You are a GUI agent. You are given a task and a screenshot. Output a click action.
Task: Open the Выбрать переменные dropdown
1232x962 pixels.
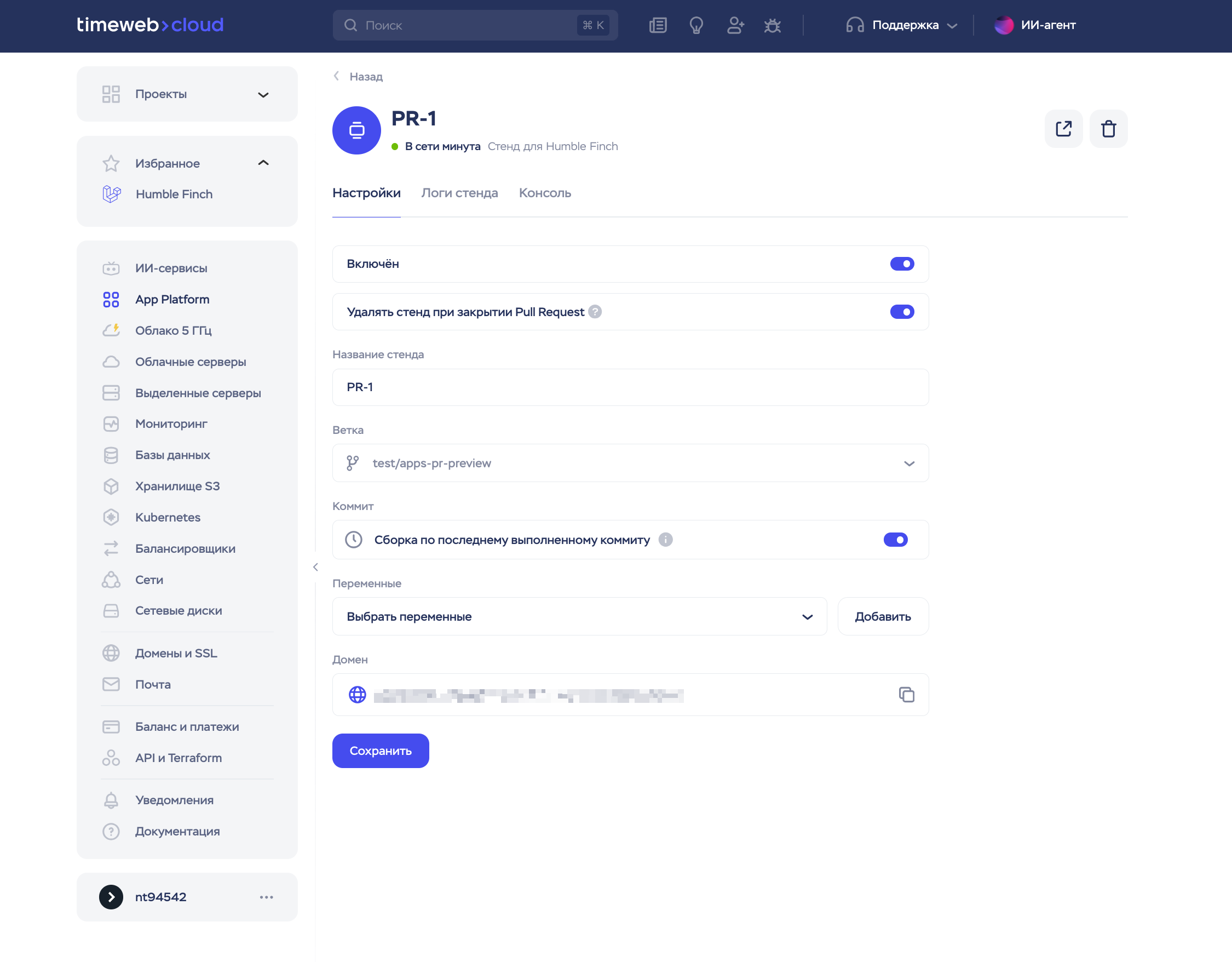pyautogui.click(x=579, y=616)
